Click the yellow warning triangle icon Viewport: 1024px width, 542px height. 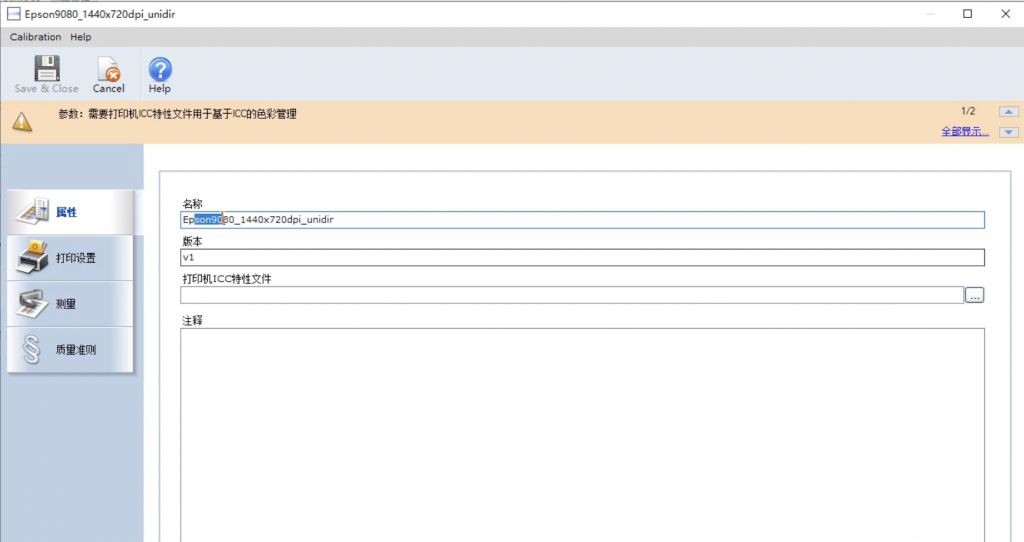22,121
